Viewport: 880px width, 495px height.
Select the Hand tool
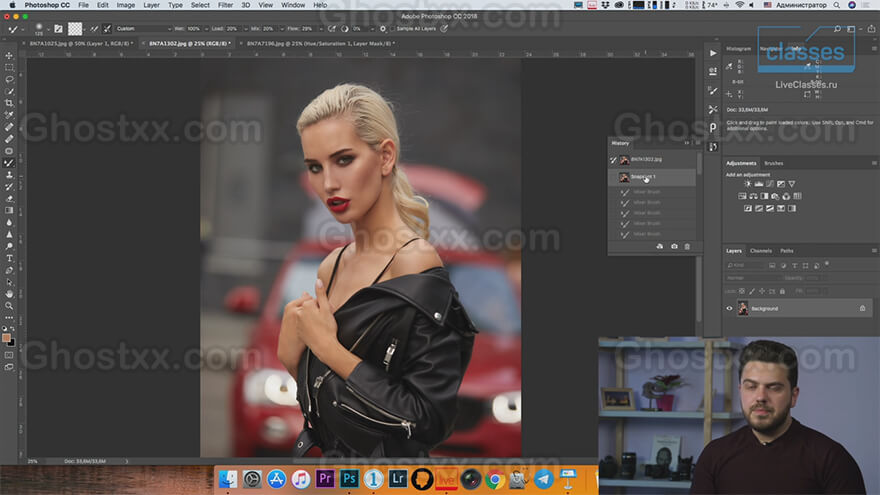tap(9, 294)
